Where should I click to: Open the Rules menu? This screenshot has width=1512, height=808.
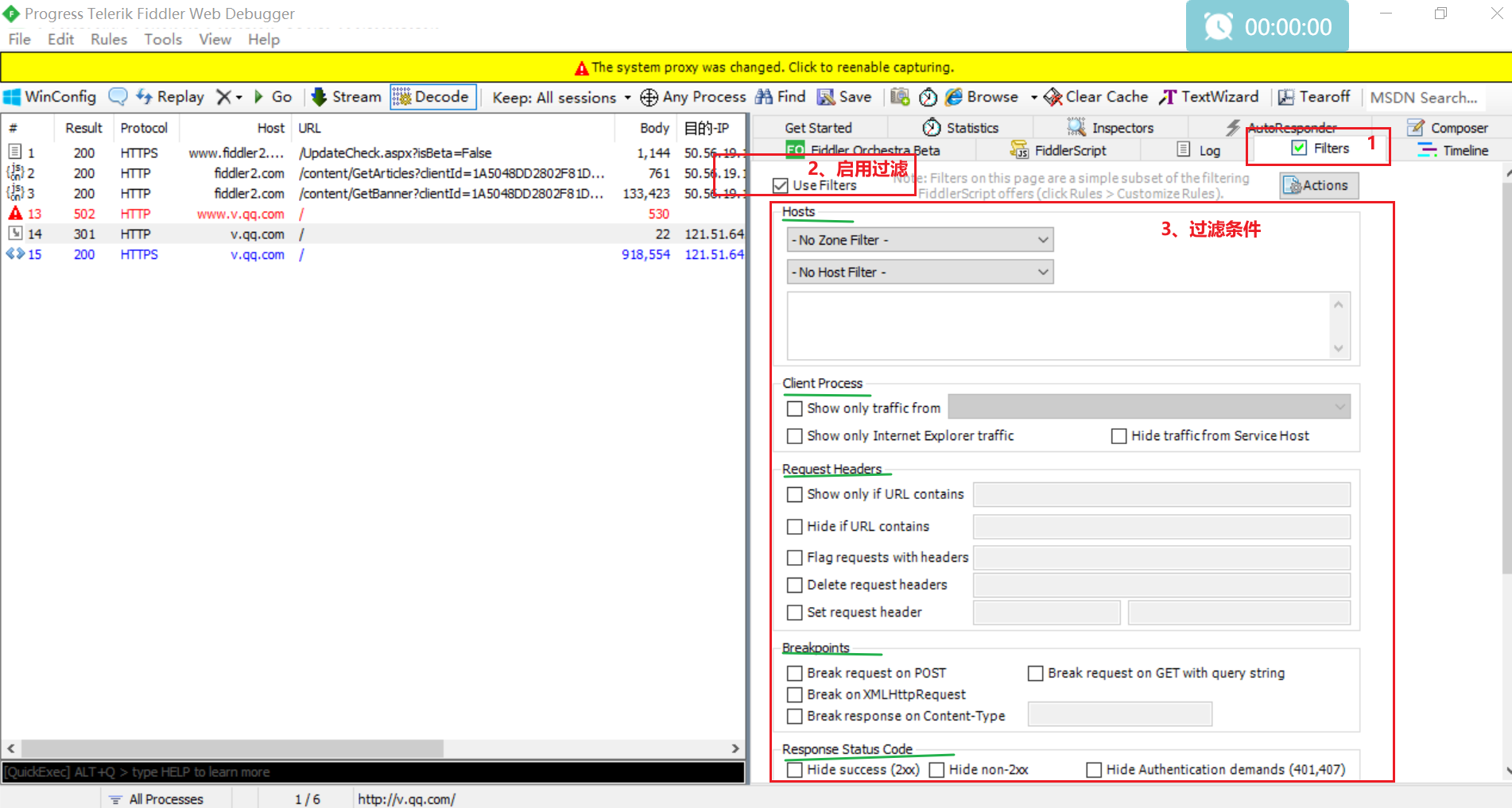(108, 40)
